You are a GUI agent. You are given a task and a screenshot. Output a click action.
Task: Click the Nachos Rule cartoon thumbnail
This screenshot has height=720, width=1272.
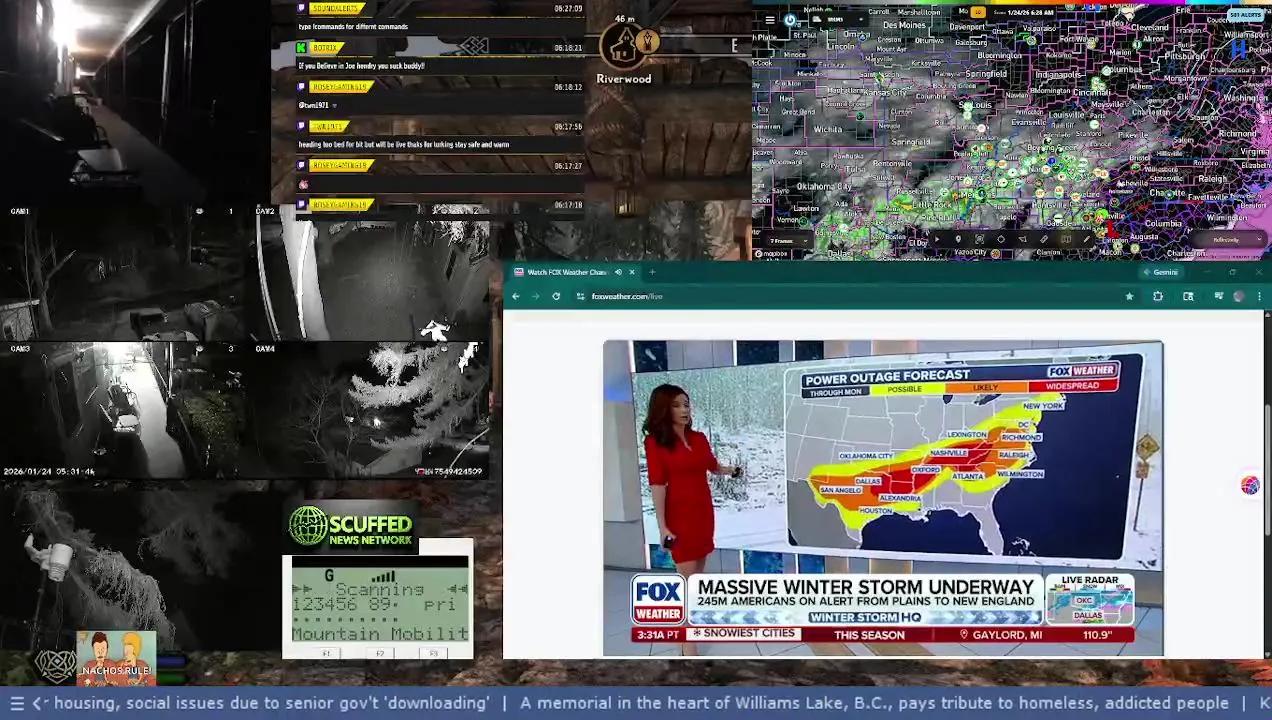[x=116, y=657]
